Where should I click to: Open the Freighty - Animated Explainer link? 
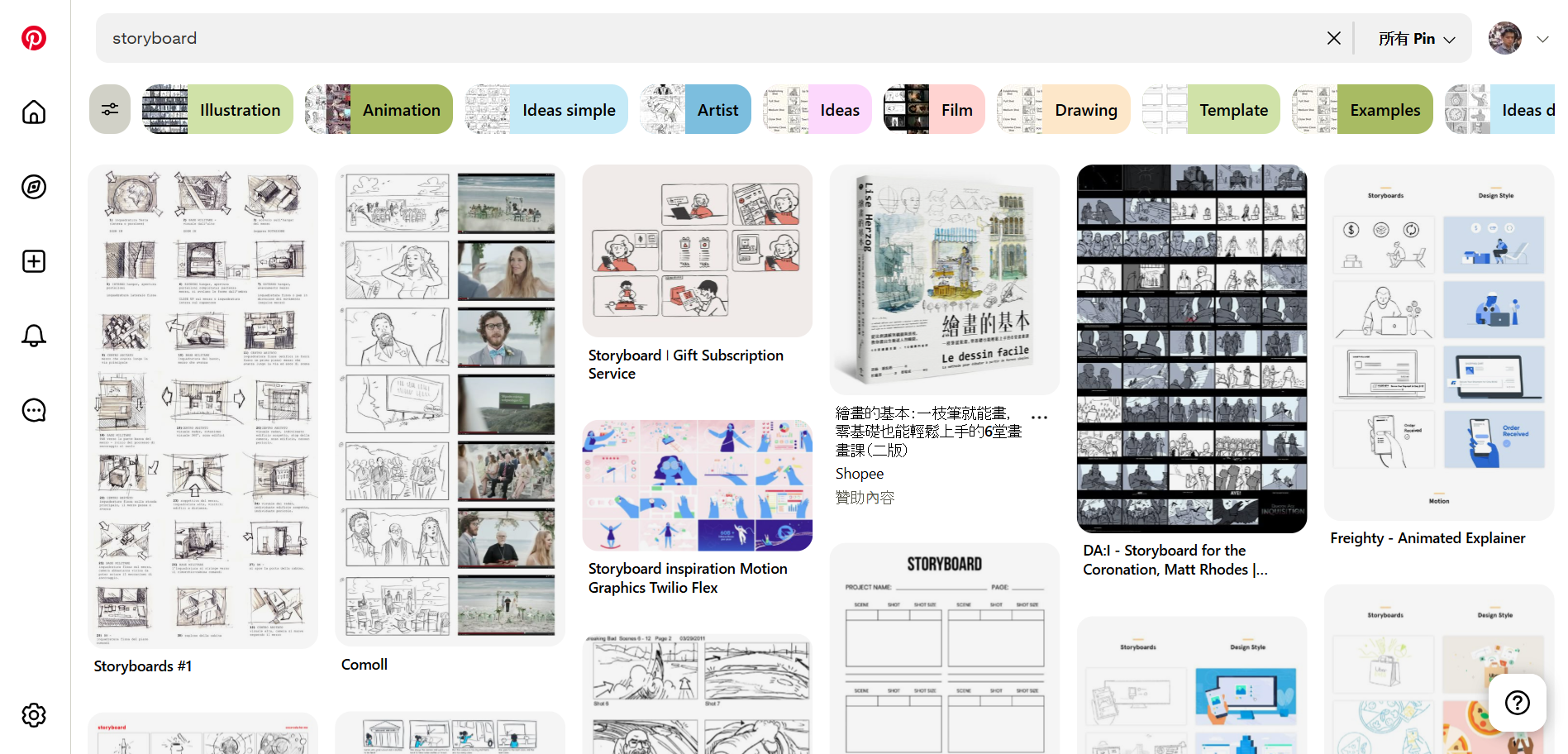tap(1427, 538)
